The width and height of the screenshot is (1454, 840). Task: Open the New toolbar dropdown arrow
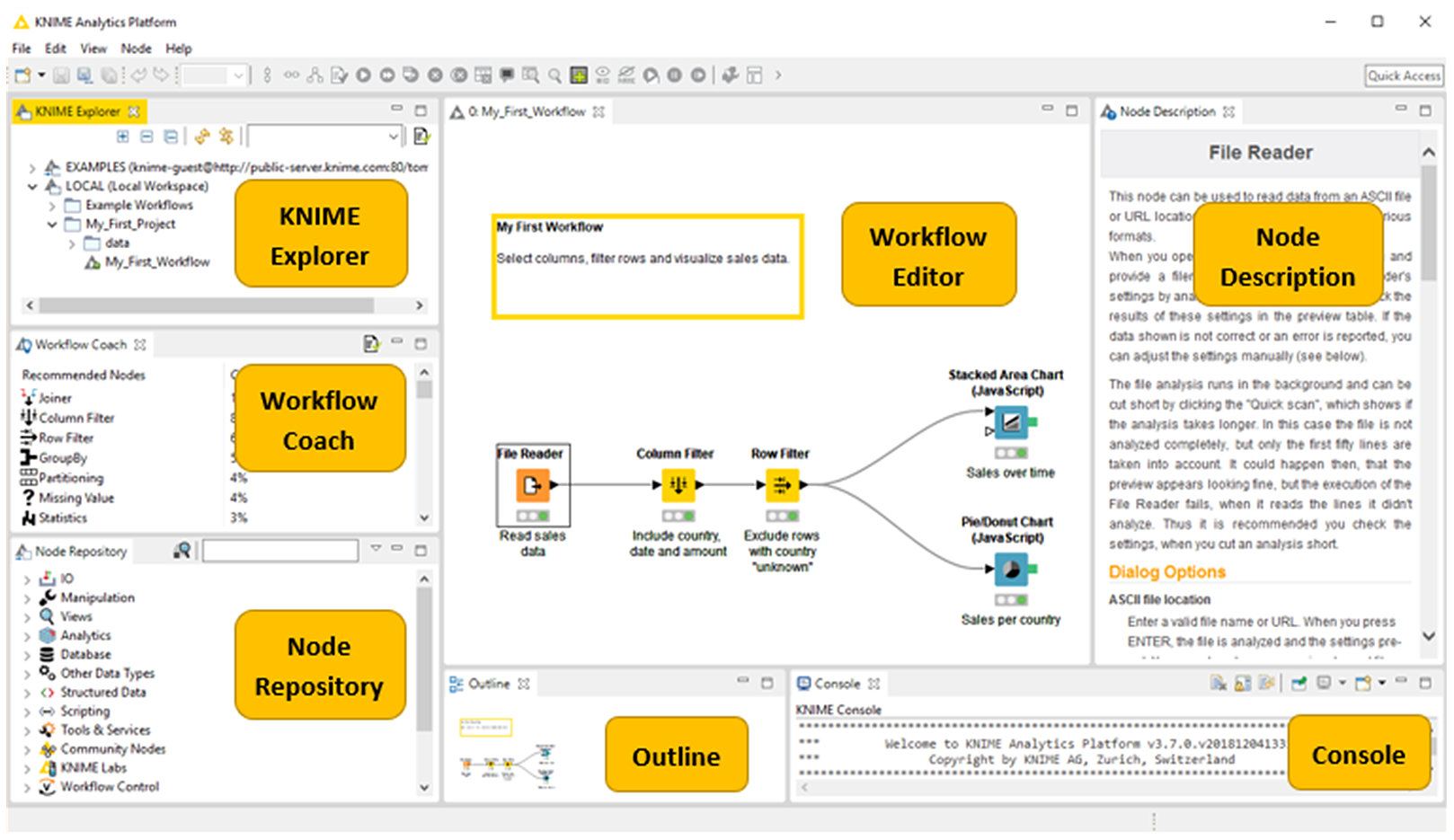pyautogui.click(x=42, y=75)
